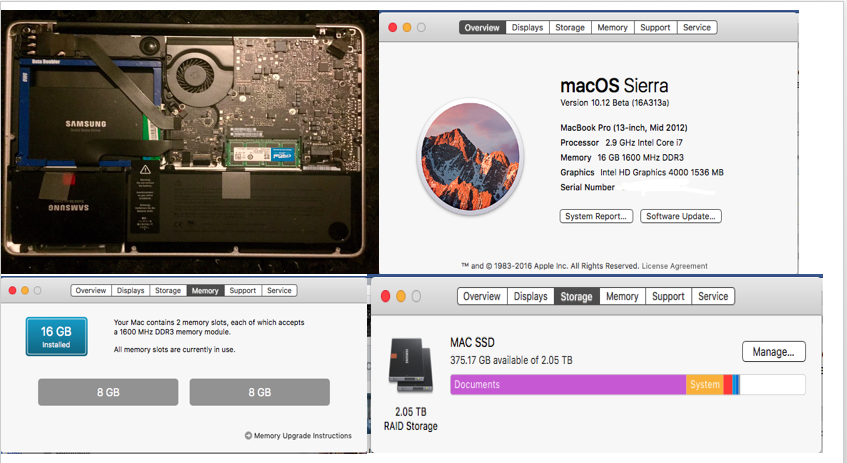Click the RAID Storage SSD drive icon

tap(411, 365)
